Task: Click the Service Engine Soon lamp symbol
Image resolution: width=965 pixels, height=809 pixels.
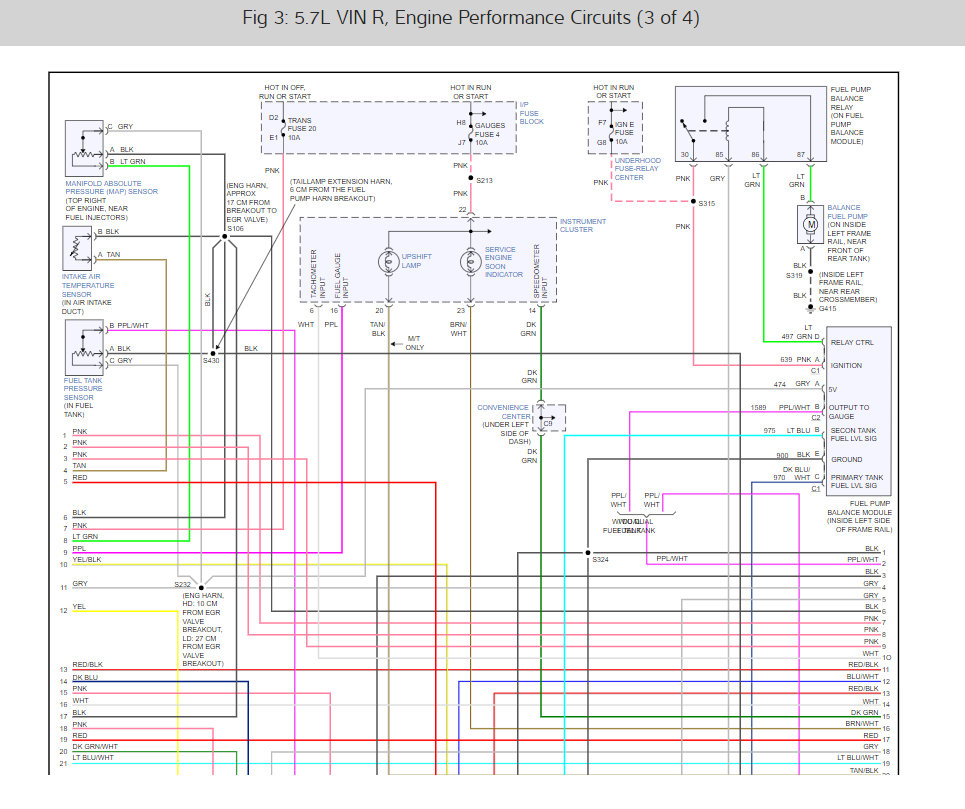Action: click(x=471, y=261)
